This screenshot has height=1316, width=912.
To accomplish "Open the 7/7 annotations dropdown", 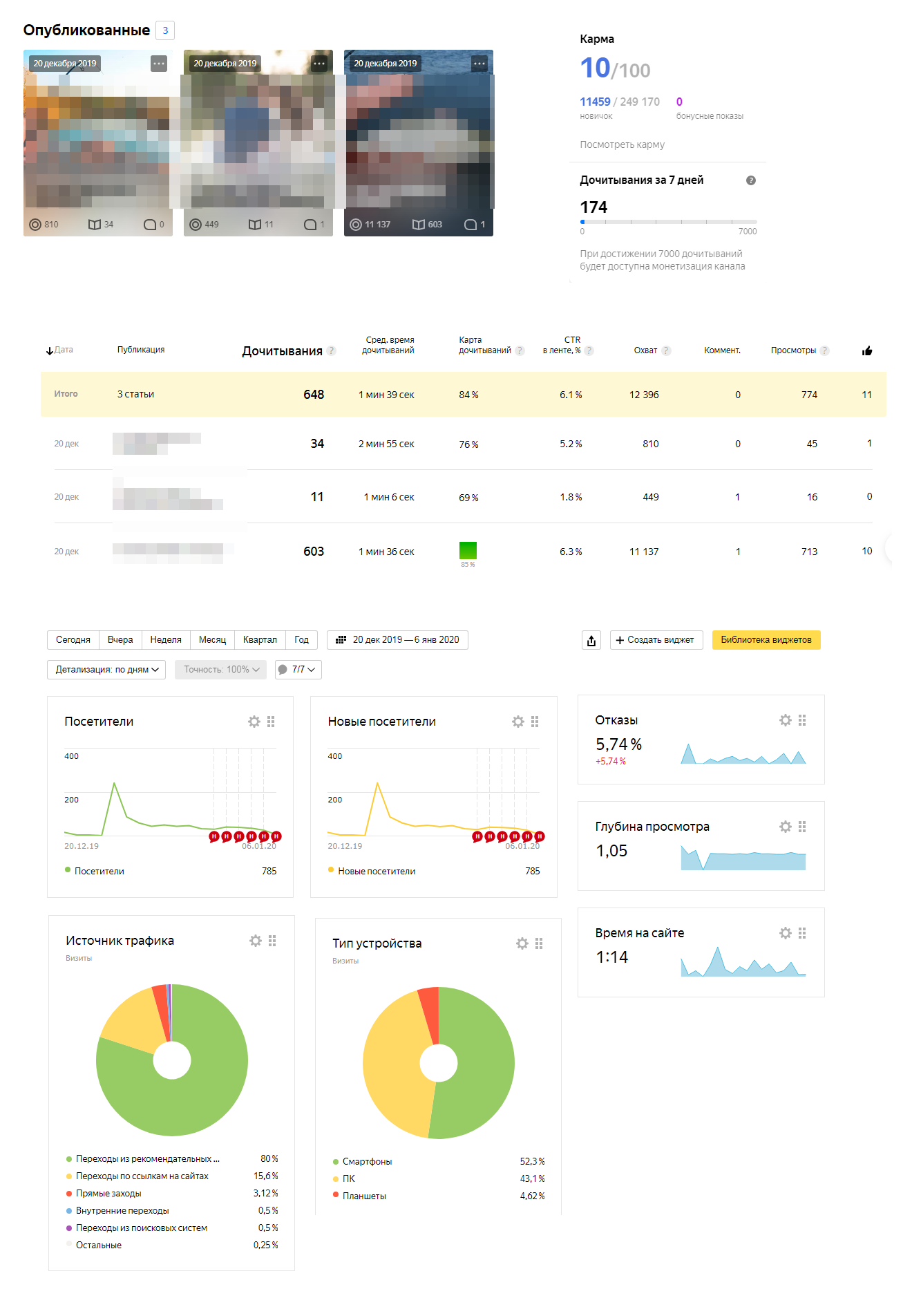I will 298,670.
